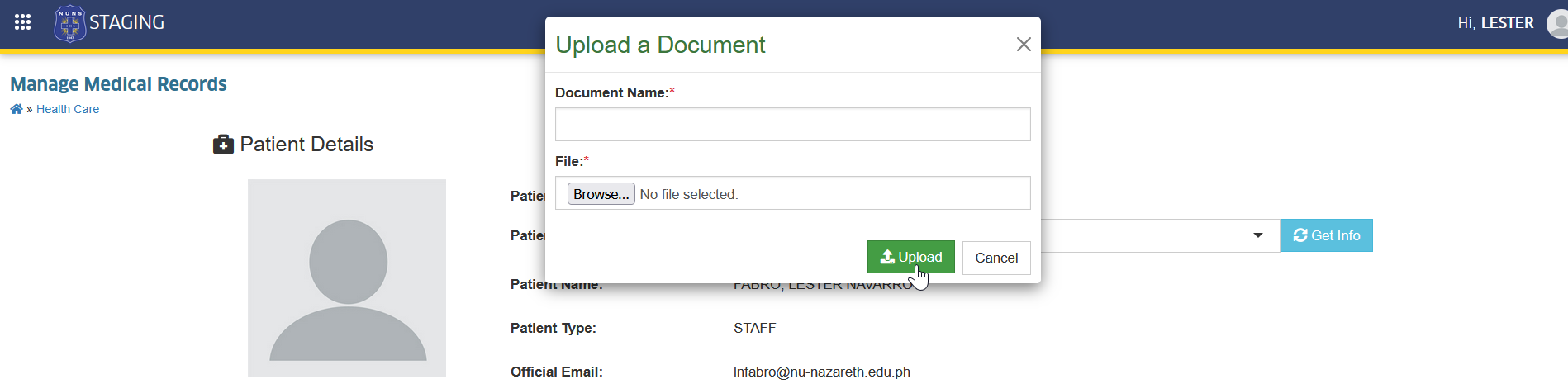This screenshot has width=1568, height=384.
Task: Click the Patient Type label
Action: coord(554,328)
